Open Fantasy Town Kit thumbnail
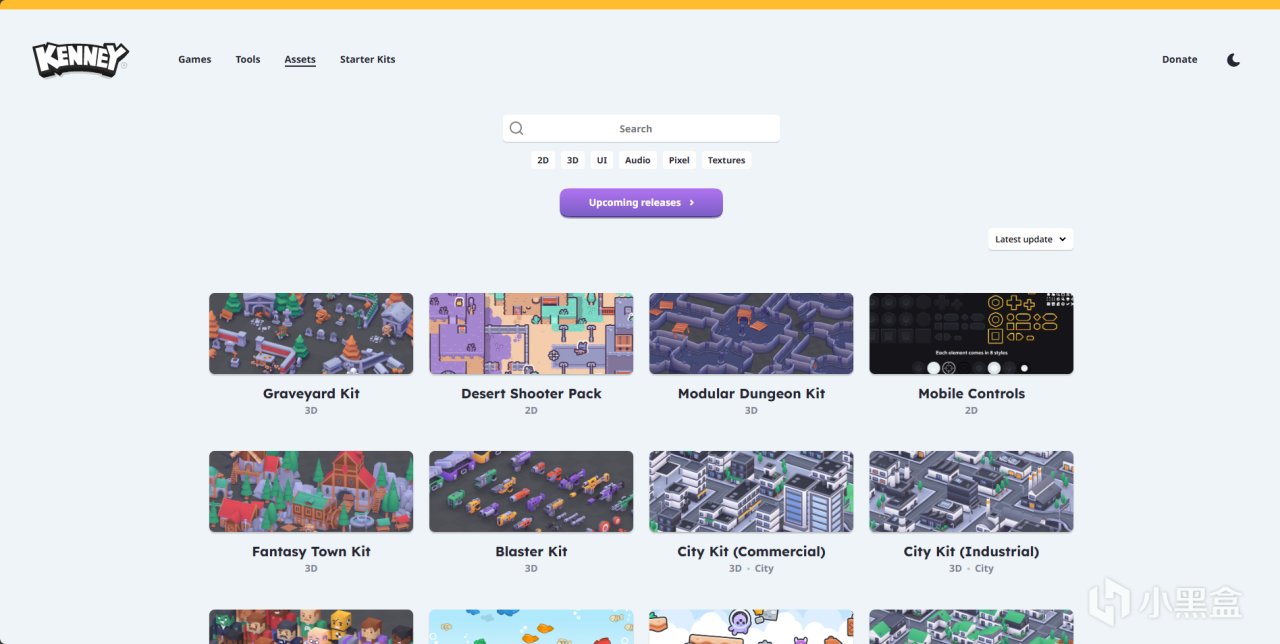Viewport: 1280px width, 644px height. point(311,492)
